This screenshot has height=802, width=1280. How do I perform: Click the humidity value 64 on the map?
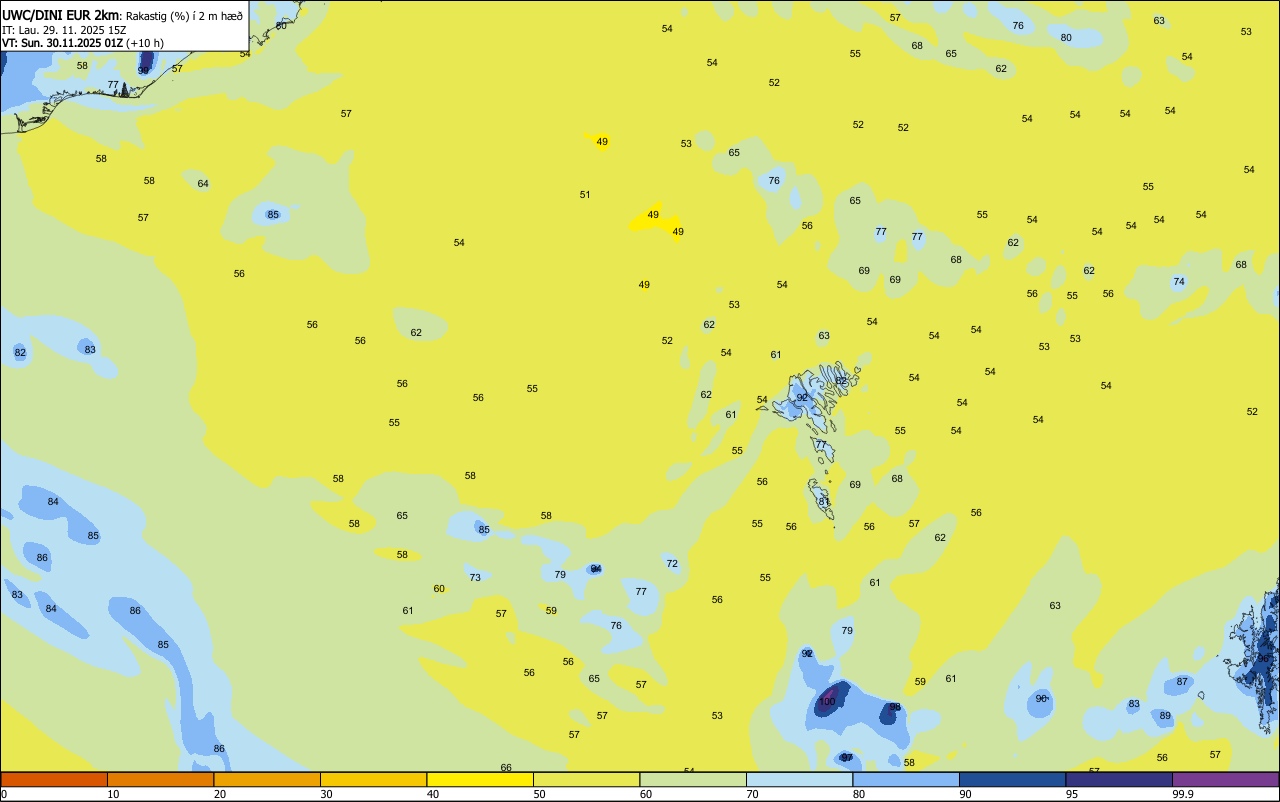(203, 184)
